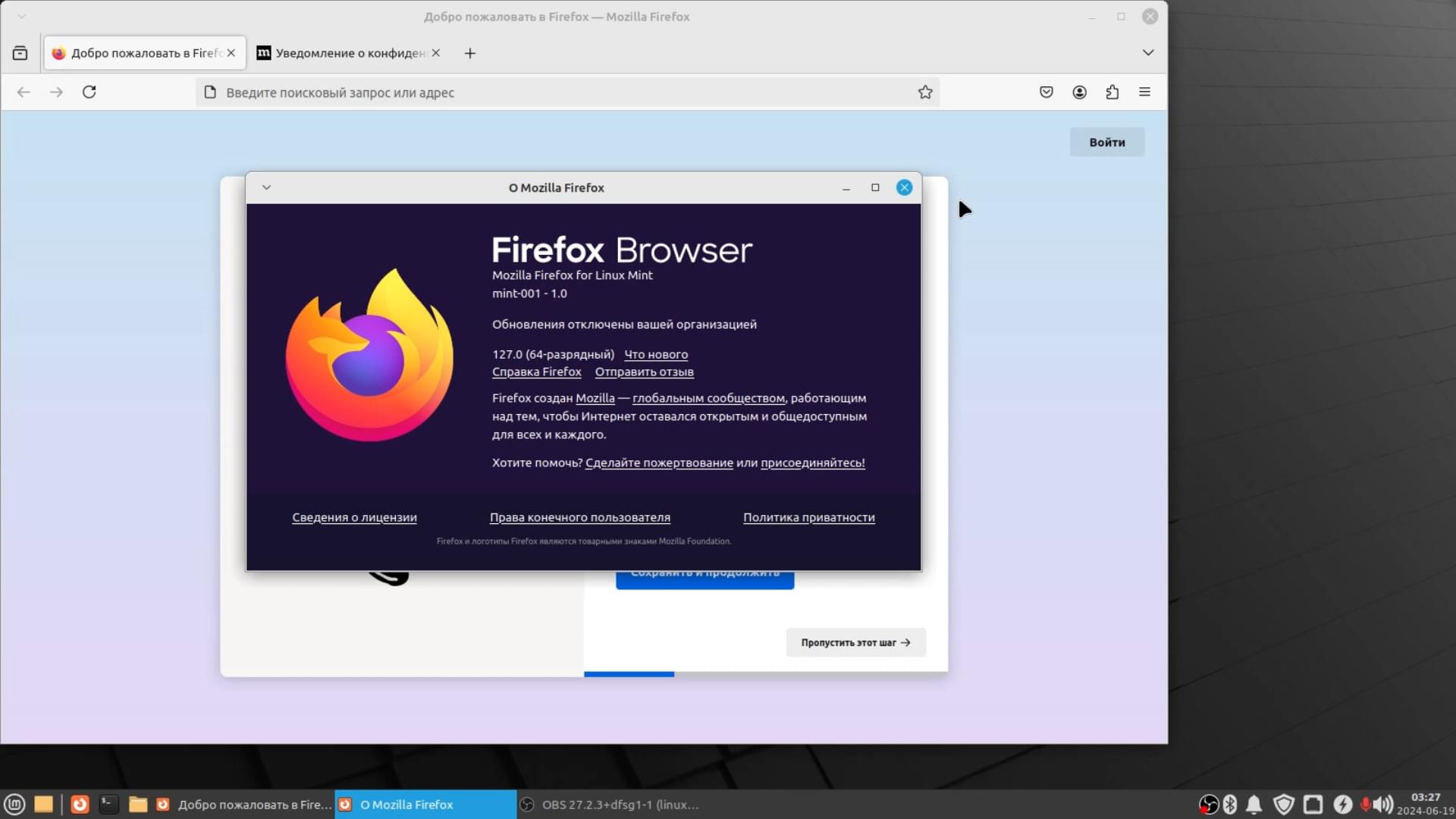Close the 'О Mozilla Firefox' dialog
Screen dimensions: 1456x819
coord(904,187)
